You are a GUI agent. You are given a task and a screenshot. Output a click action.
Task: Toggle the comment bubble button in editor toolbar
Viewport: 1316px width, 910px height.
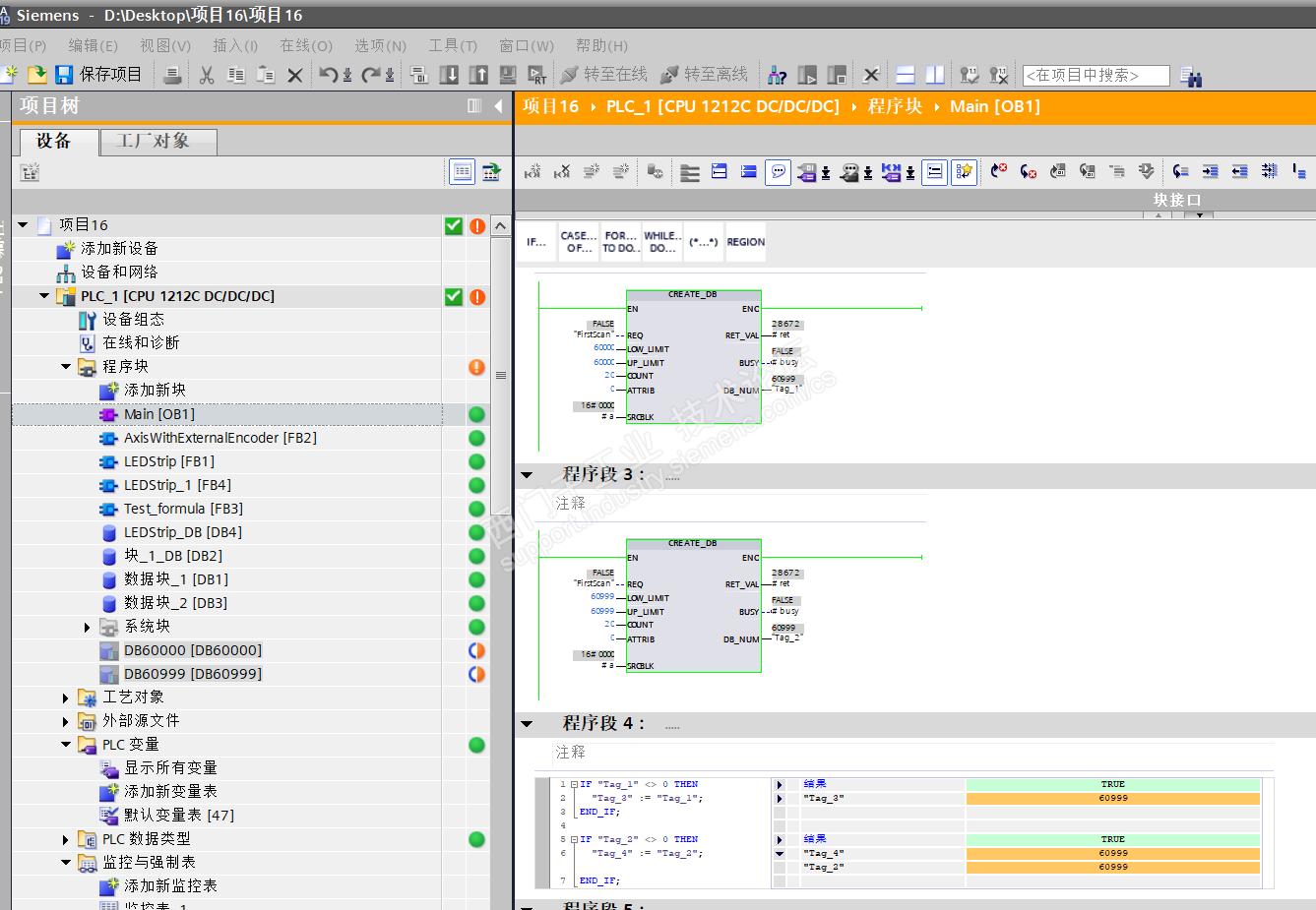[x=779, y=172]
